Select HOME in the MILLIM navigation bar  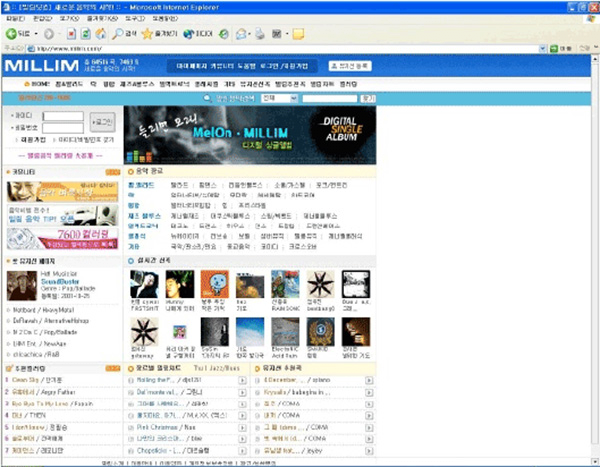(x=37, y=84)
